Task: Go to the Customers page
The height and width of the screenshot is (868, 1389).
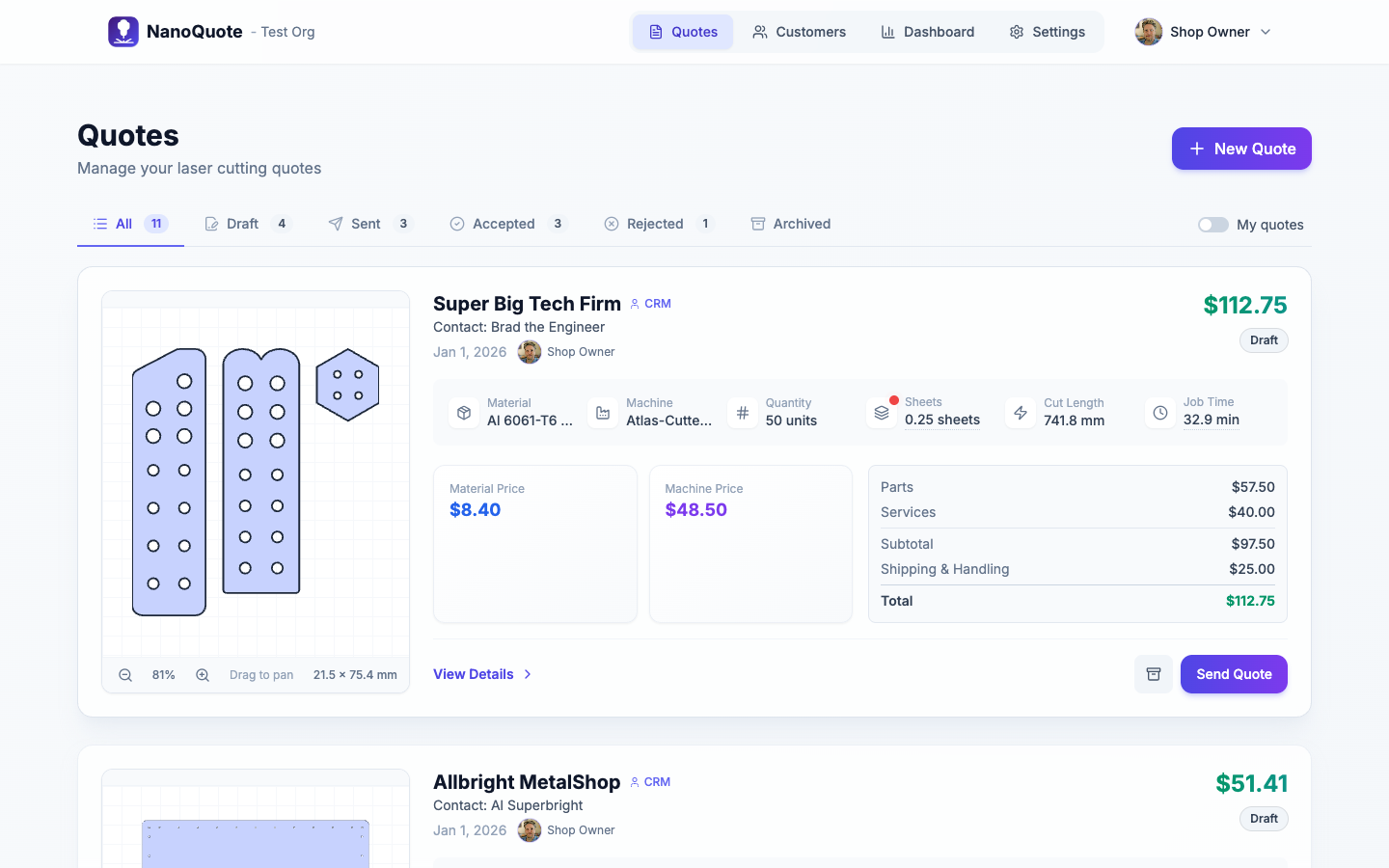Action: [x=799, y=32]
